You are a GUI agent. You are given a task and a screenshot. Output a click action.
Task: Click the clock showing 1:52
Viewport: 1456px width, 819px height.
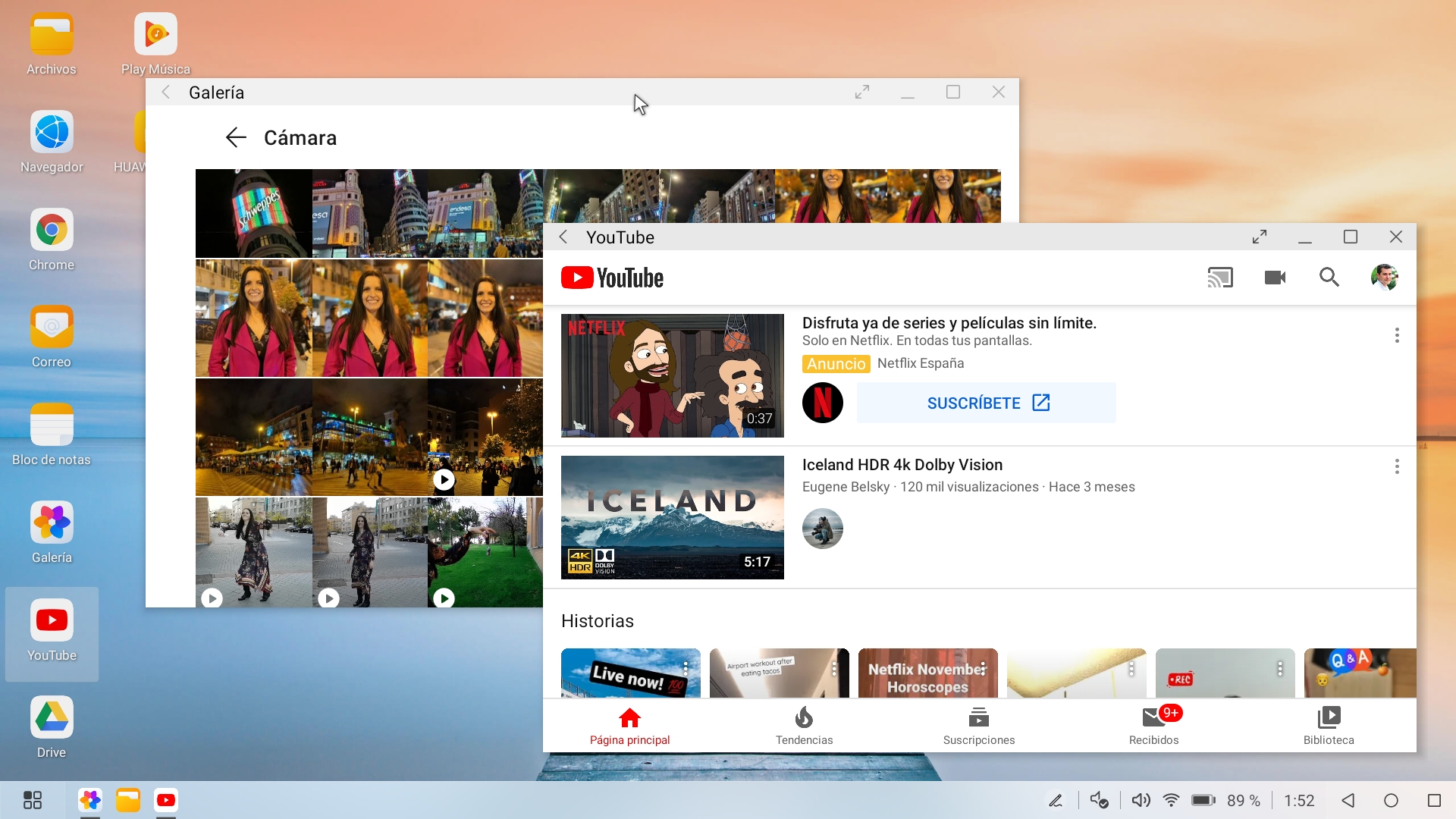click(x=1299, y=800)
